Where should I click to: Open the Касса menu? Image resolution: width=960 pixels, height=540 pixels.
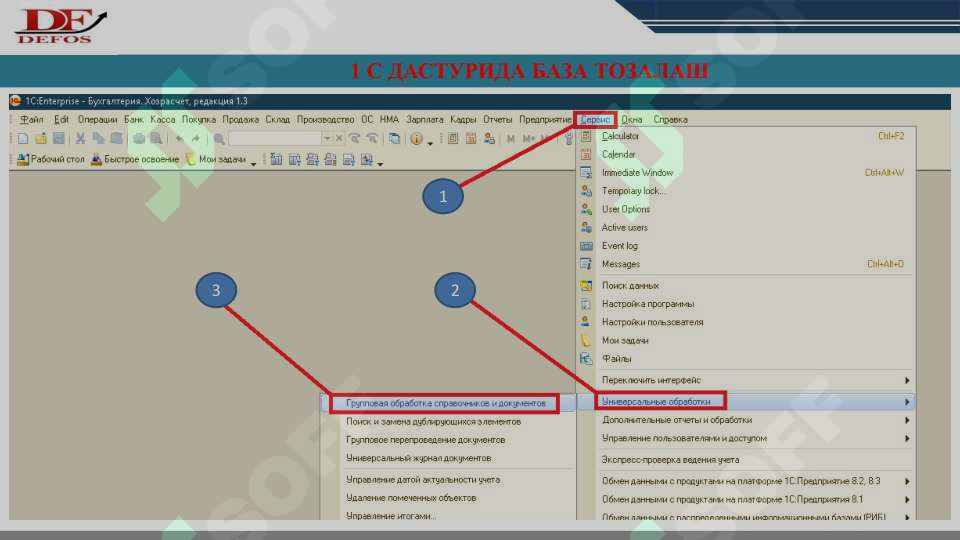coord(163,119)
